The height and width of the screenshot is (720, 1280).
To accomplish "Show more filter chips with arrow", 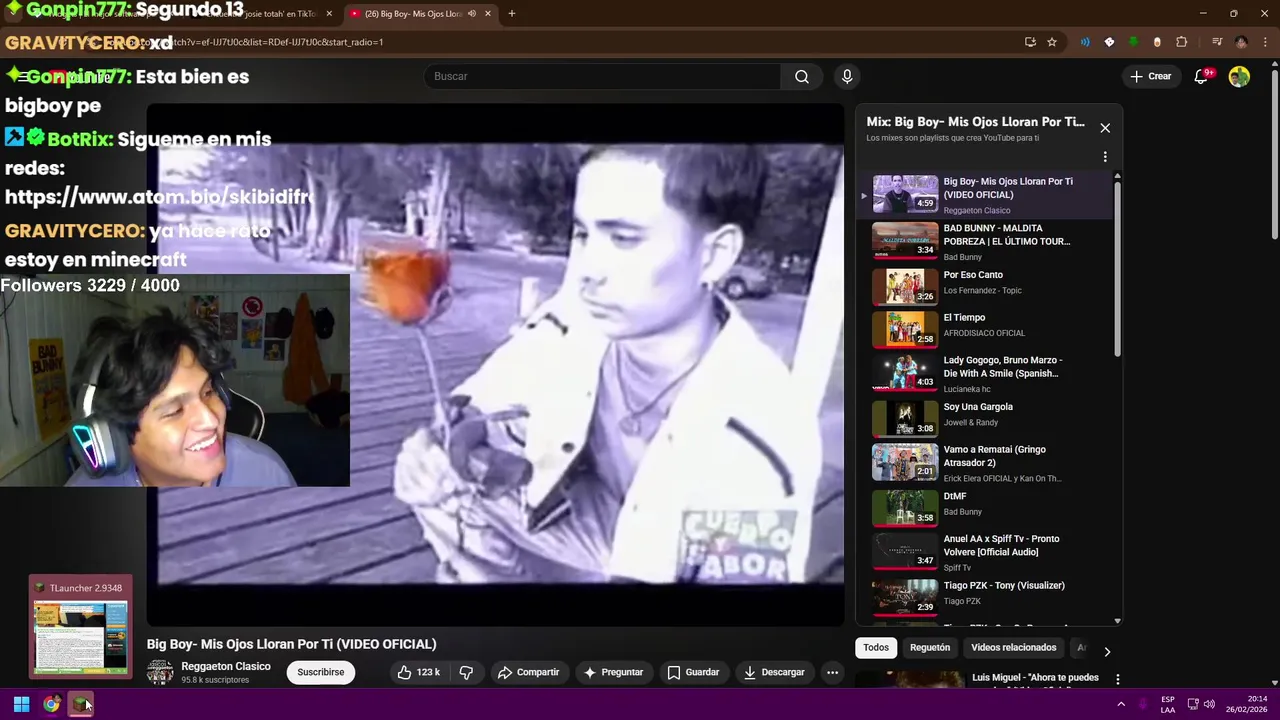I will 1106,651.
